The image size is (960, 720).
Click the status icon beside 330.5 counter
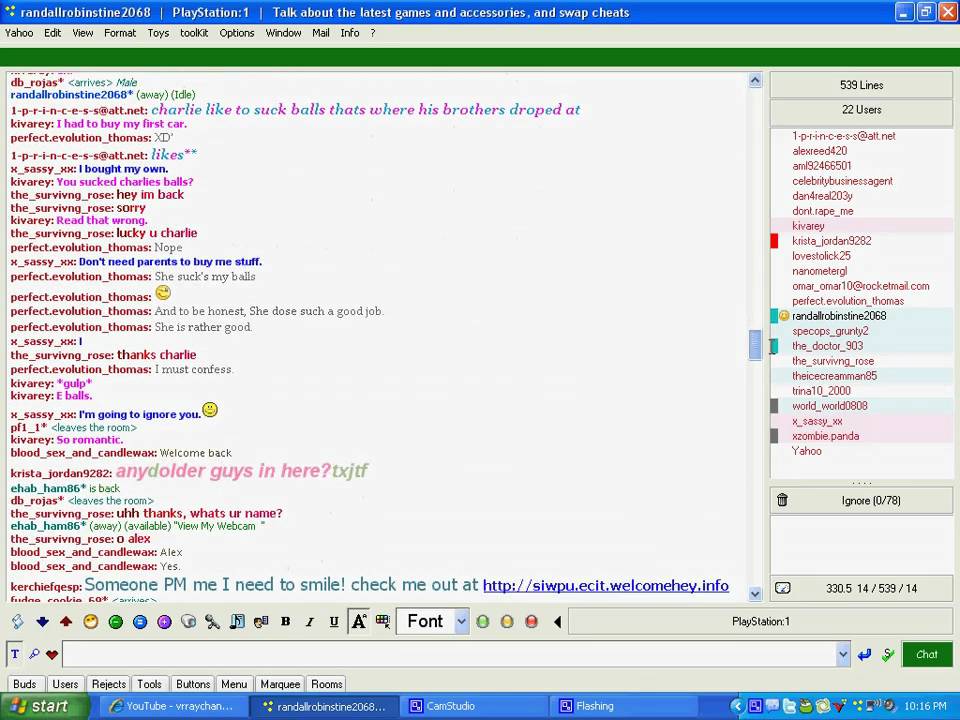(x=782, y=588)
